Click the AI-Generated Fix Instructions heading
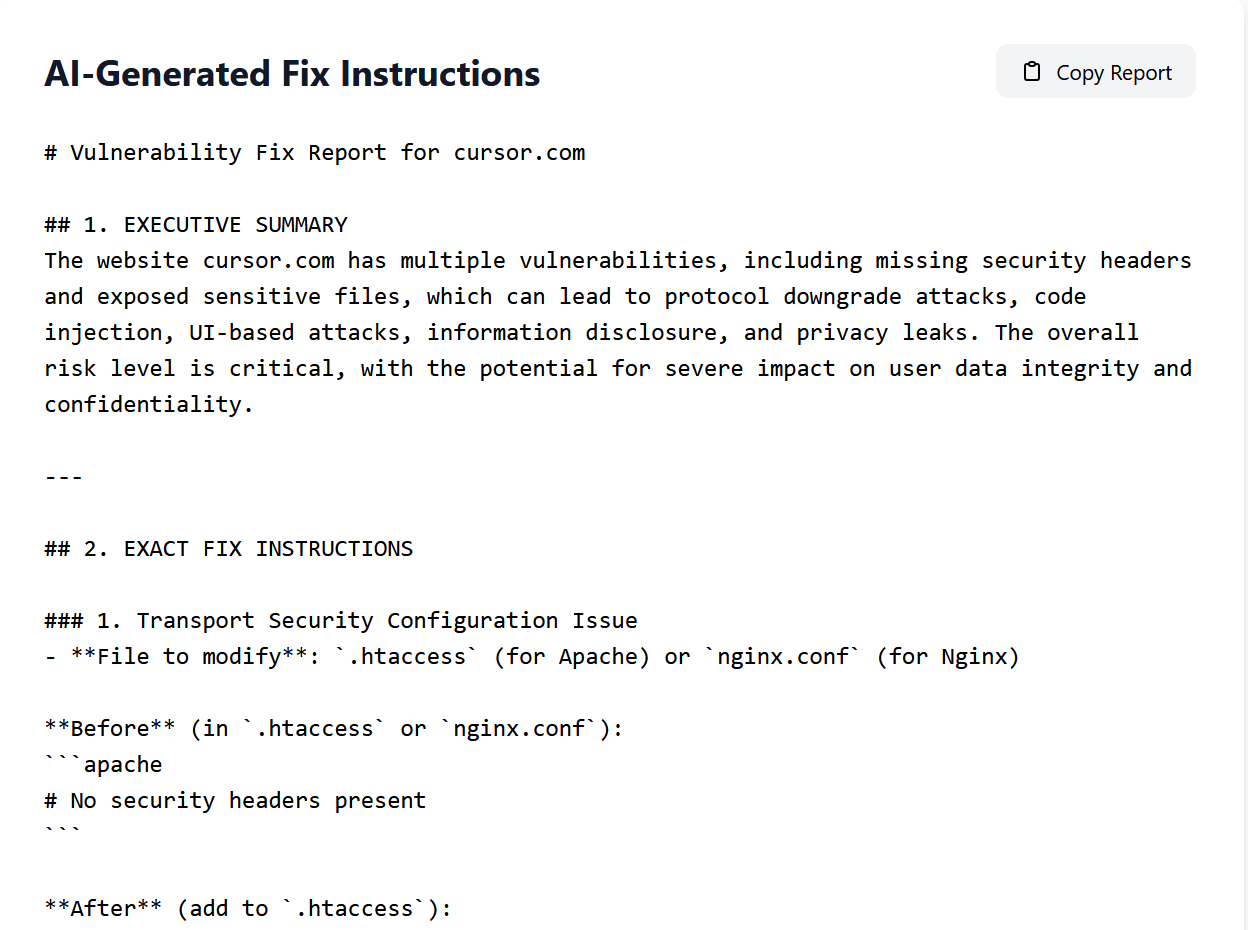The image size is (1248, 930). 292,74
